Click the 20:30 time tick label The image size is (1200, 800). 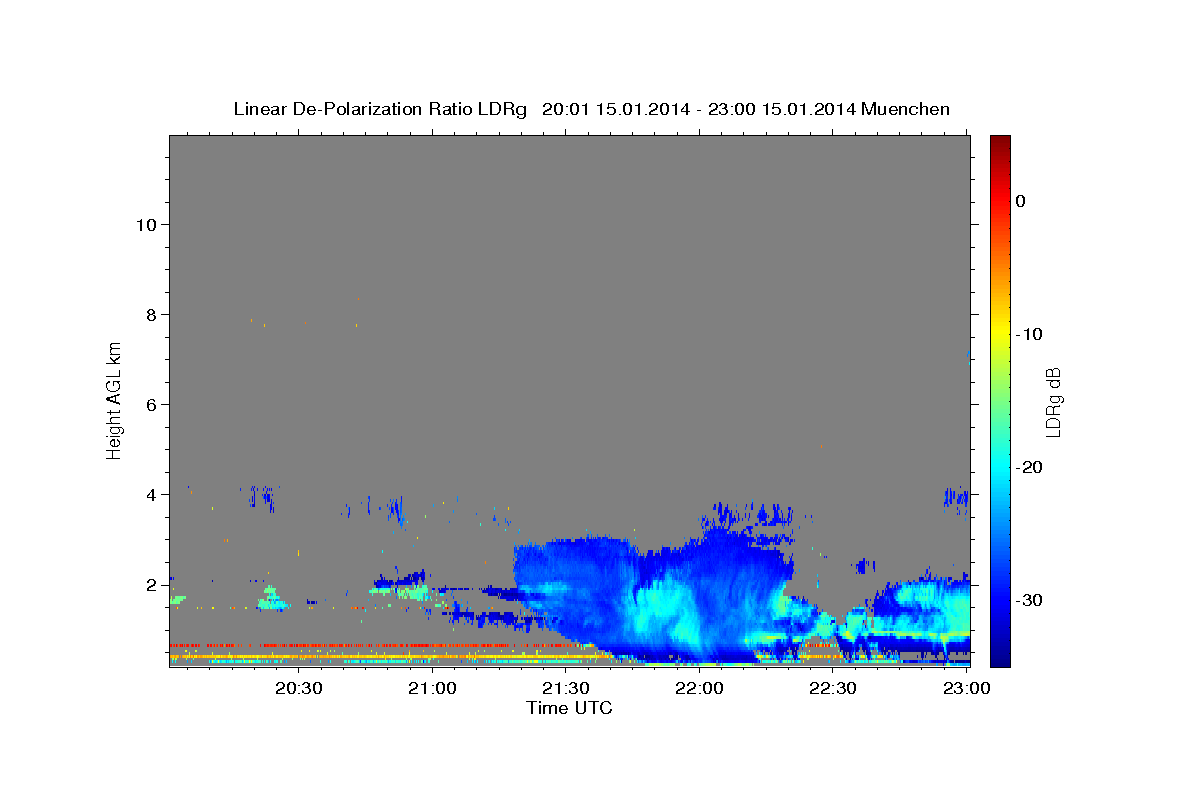299,688
